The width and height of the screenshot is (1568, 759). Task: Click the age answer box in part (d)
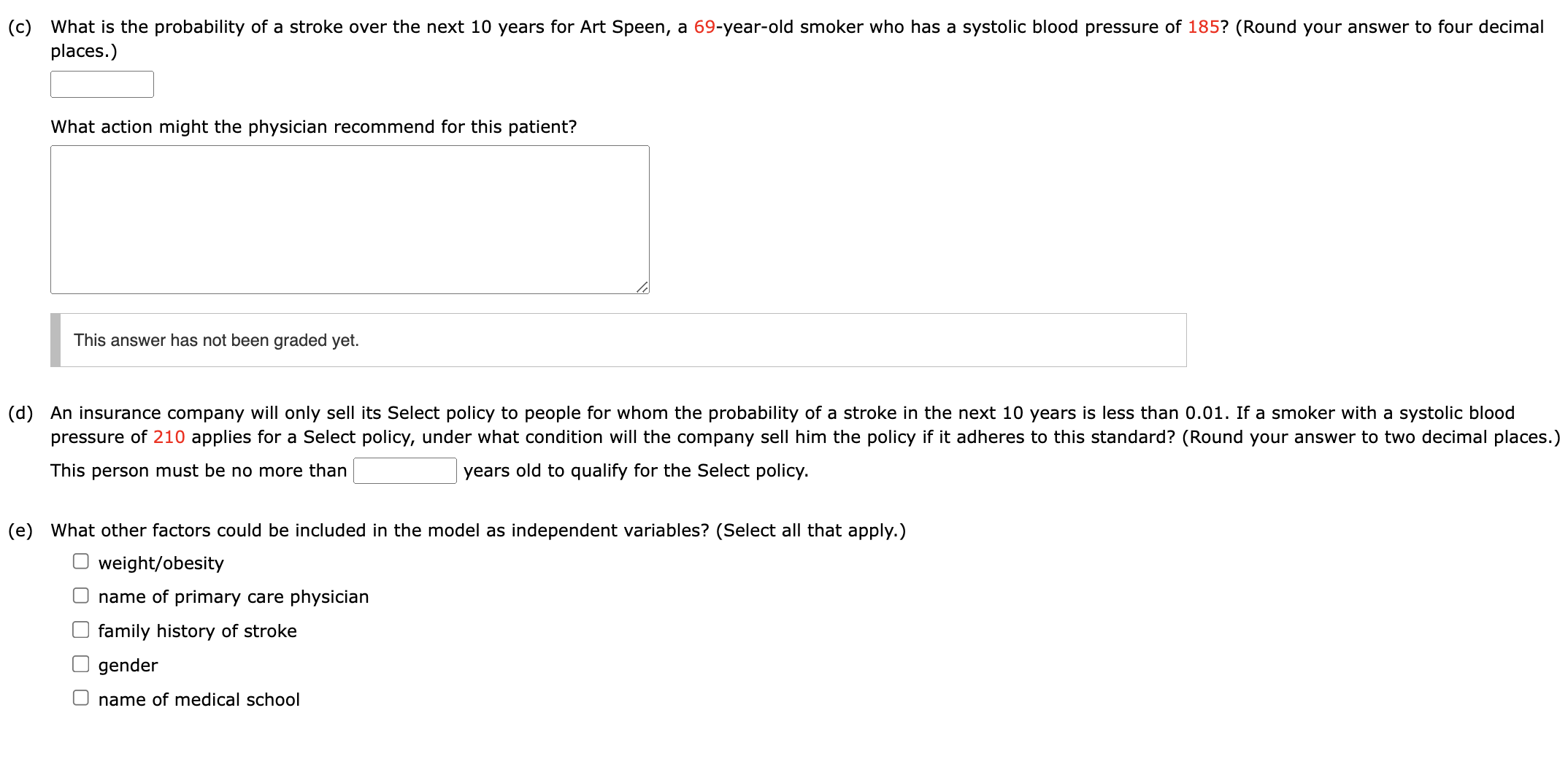click(404, 470)
